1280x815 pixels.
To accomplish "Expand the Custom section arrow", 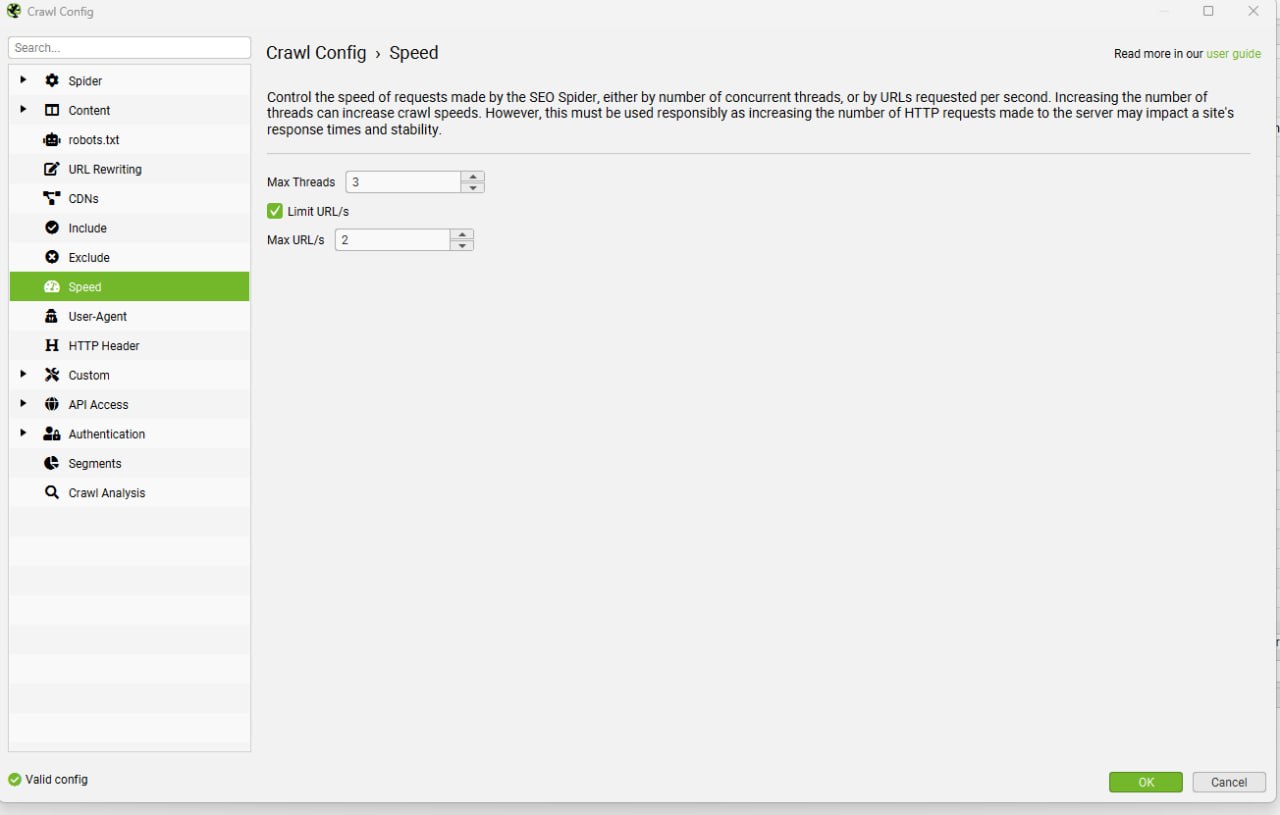I will point(23,374).
